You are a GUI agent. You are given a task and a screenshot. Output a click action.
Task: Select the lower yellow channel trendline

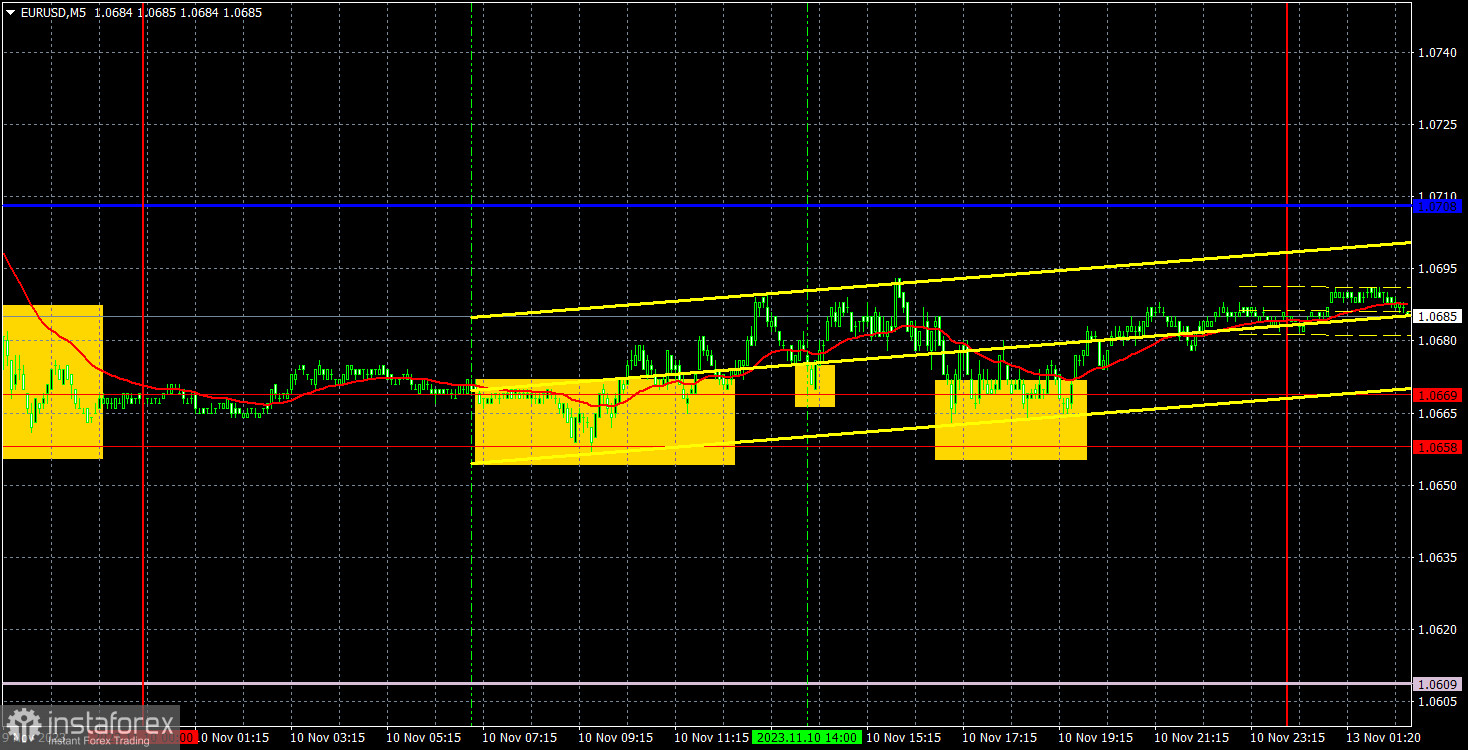tap(940, 426)
